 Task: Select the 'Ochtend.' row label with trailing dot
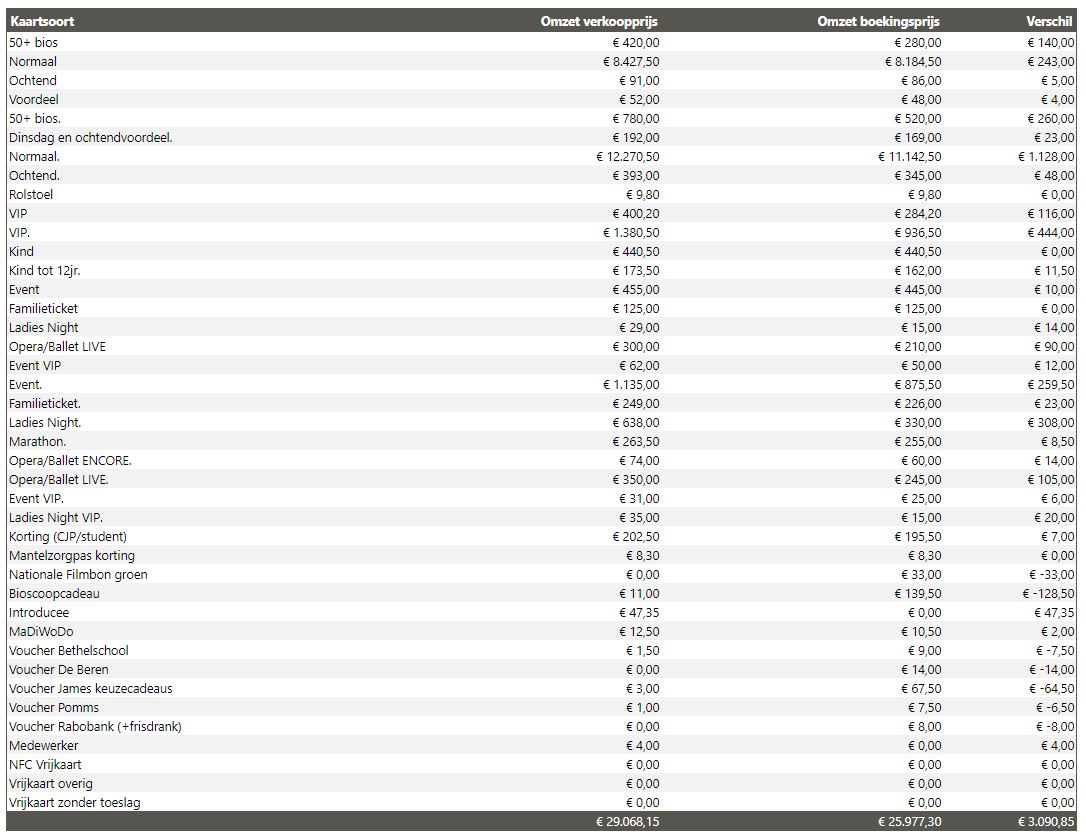pyautogui.click(x=35, y=176)
